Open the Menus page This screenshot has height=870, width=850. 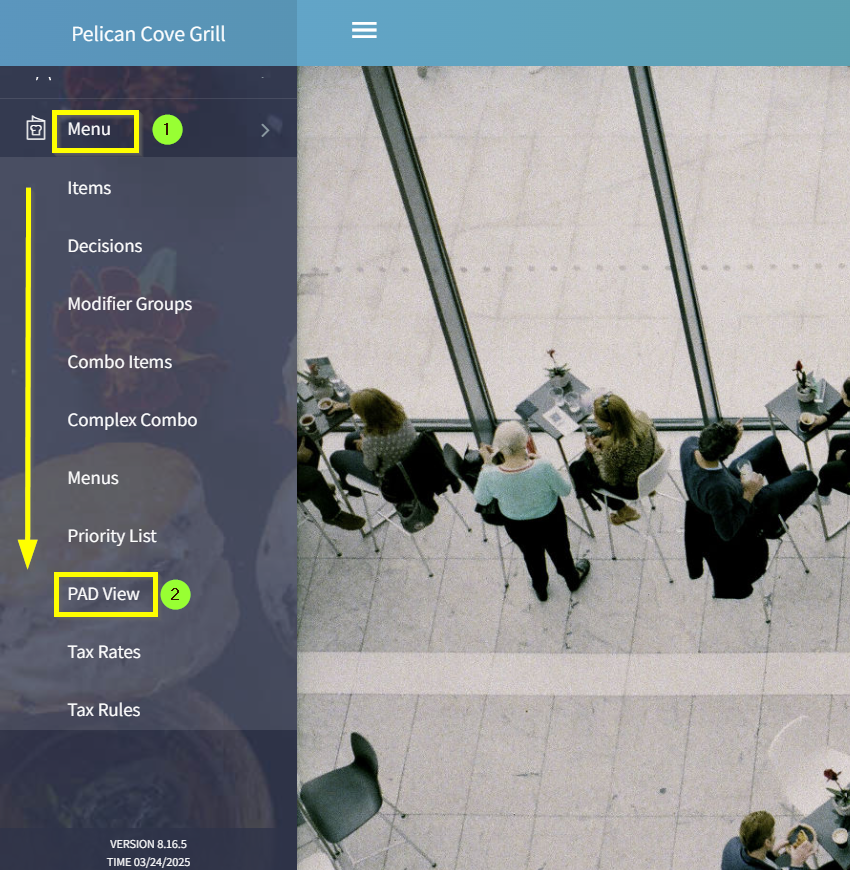pos(93,478)
